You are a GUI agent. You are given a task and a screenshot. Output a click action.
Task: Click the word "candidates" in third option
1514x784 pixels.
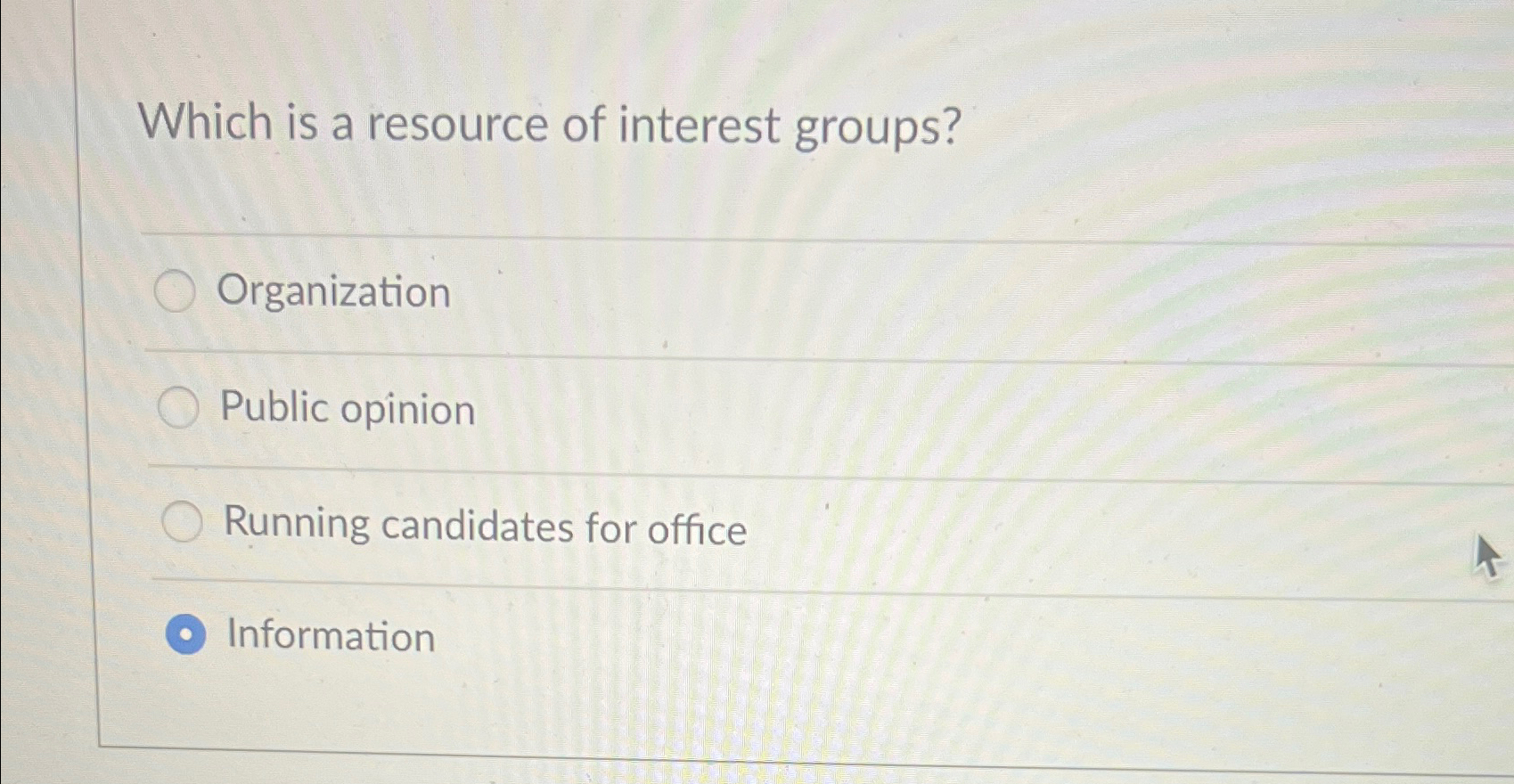477,526
